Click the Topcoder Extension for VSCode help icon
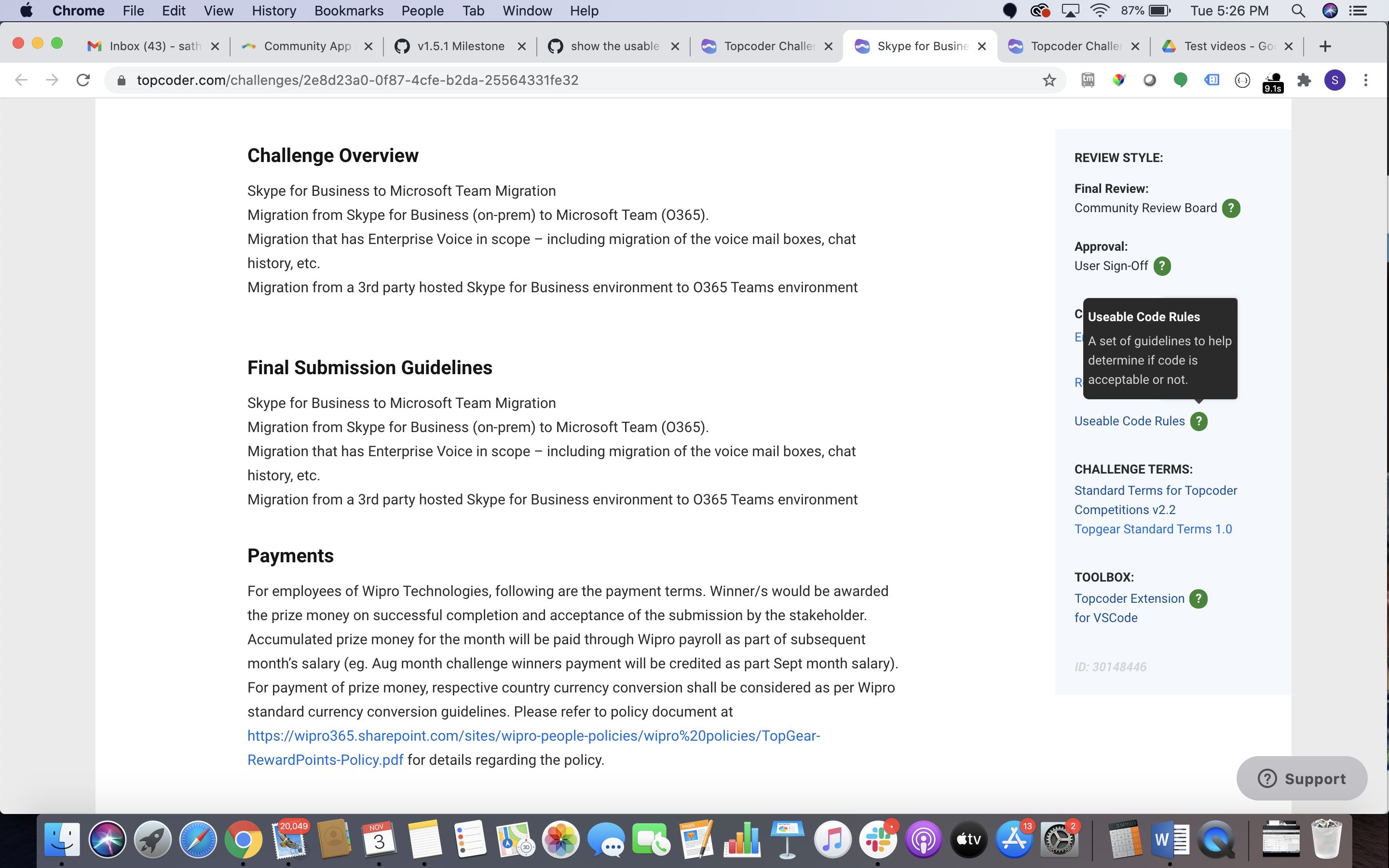 1198,598
